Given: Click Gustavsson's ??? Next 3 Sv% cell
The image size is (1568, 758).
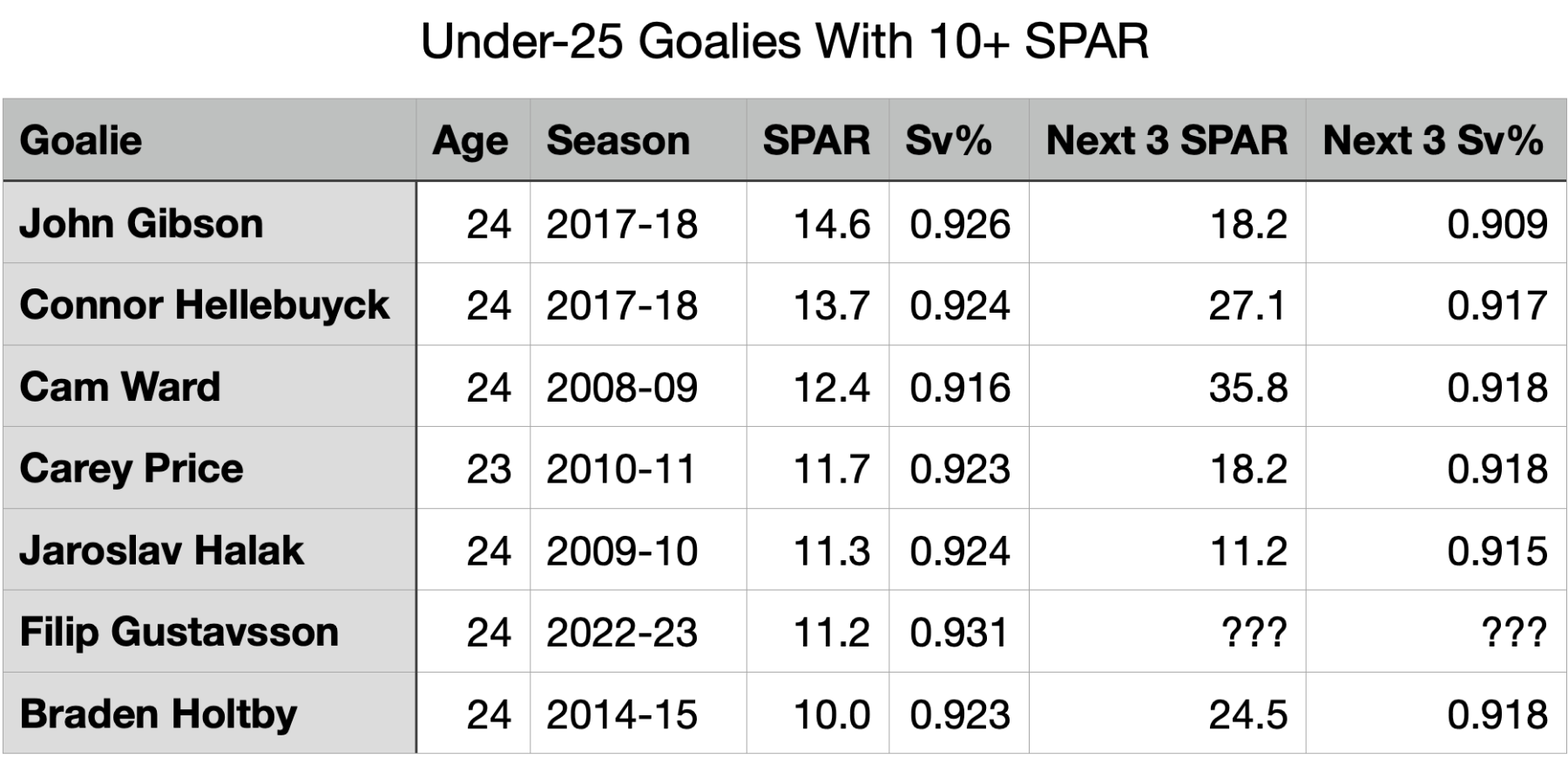Looking at the screenshot, I should [1514, 633].
